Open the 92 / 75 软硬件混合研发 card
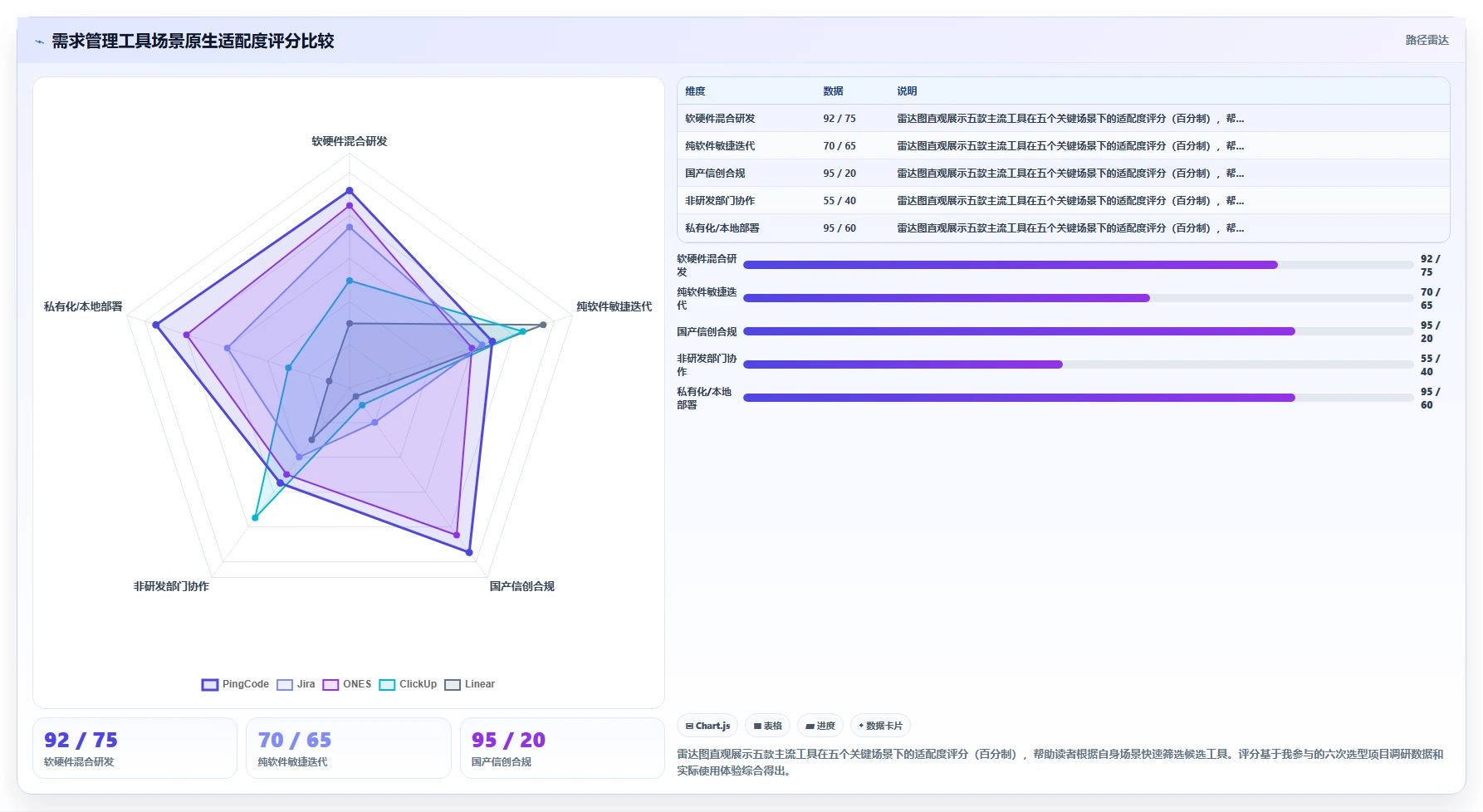Viewport: 1483px width, 812px height. tap(135, 748)
